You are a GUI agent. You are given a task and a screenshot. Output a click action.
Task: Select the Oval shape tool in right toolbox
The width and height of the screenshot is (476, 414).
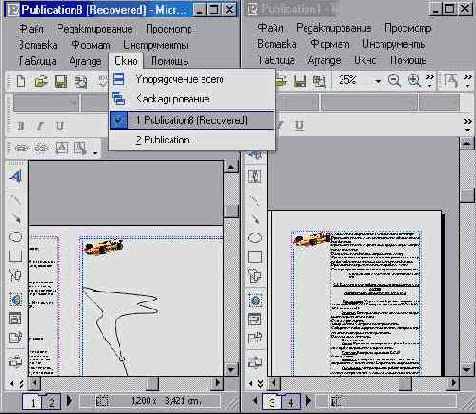coord(255,238)
